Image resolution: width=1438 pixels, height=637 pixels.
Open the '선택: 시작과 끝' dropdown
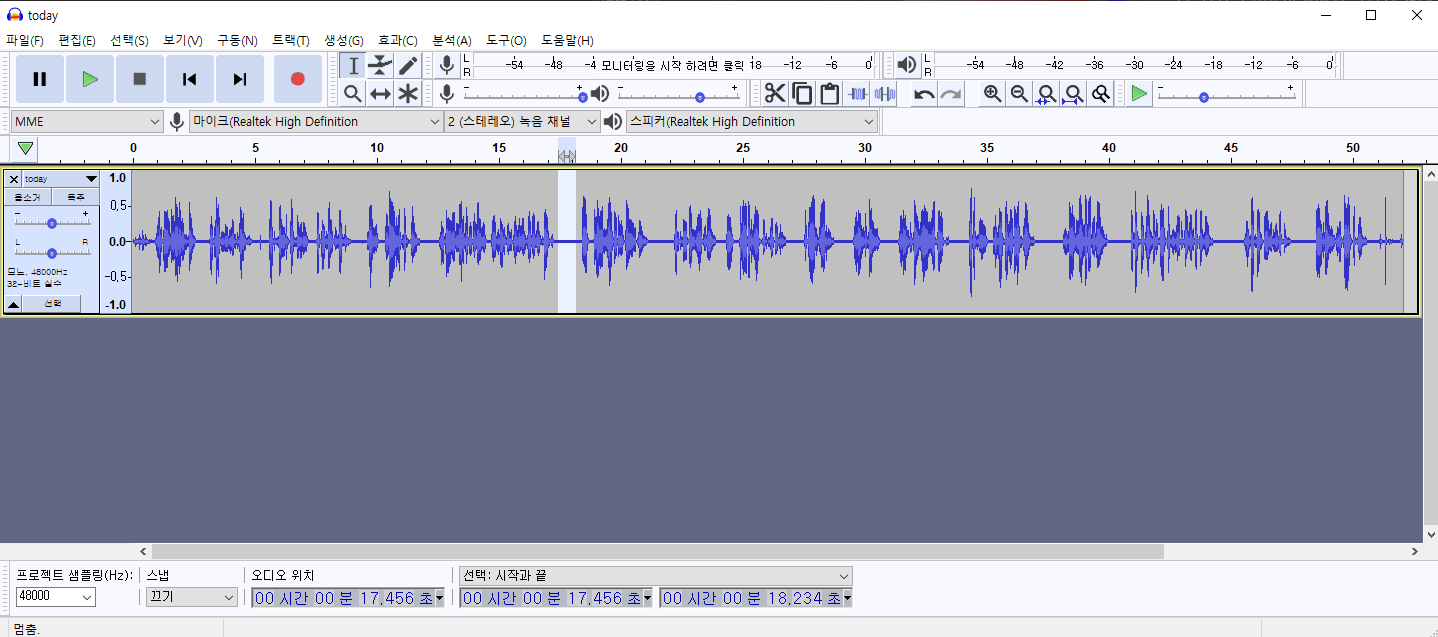pos(655,576)
